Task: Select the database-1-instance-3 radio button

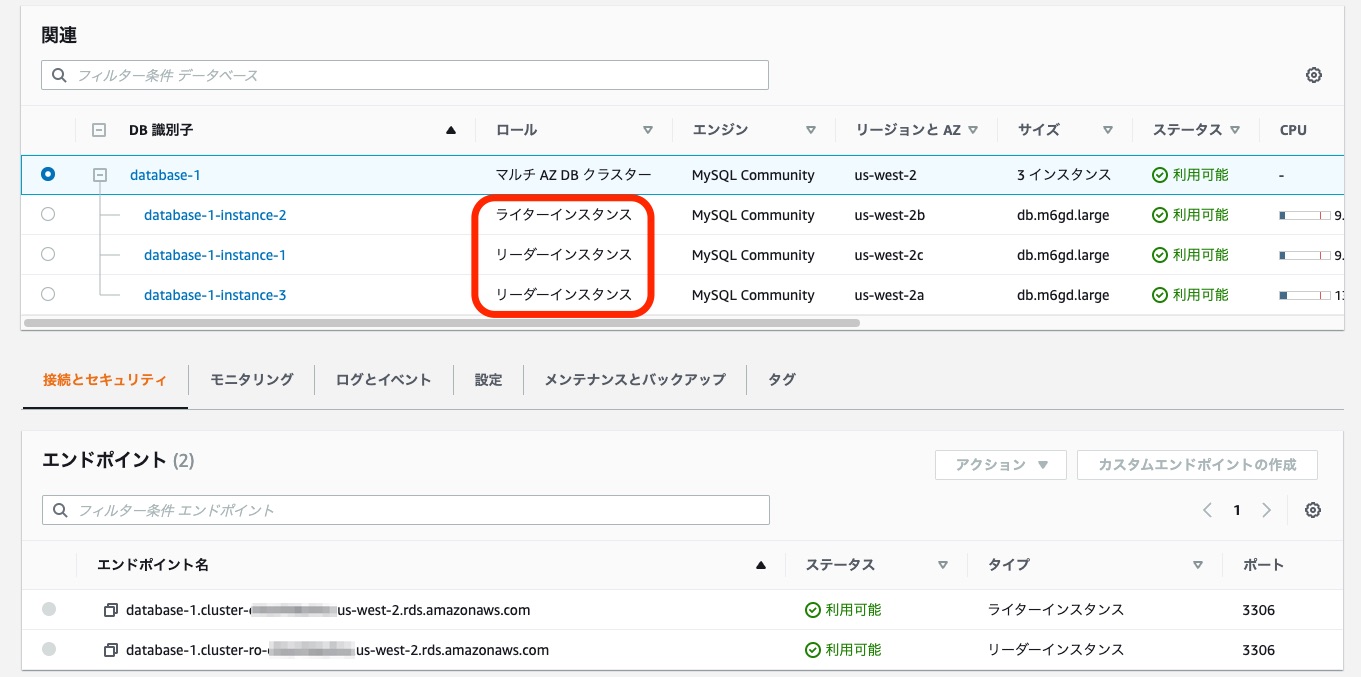Action: pos(50,294)
